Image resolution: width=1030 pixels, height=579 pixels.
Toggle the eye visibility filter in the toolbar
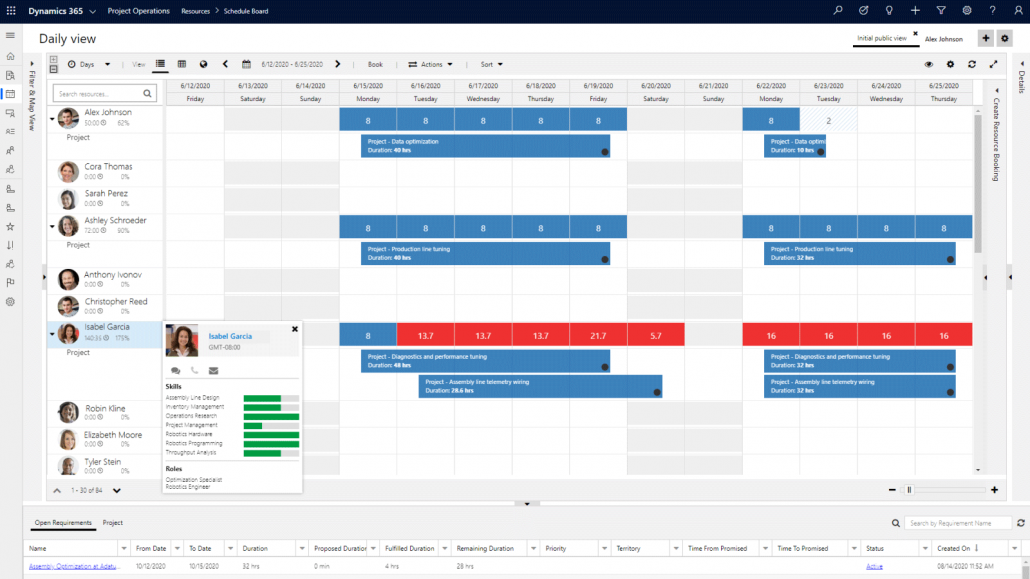click(x=928, y=64)
